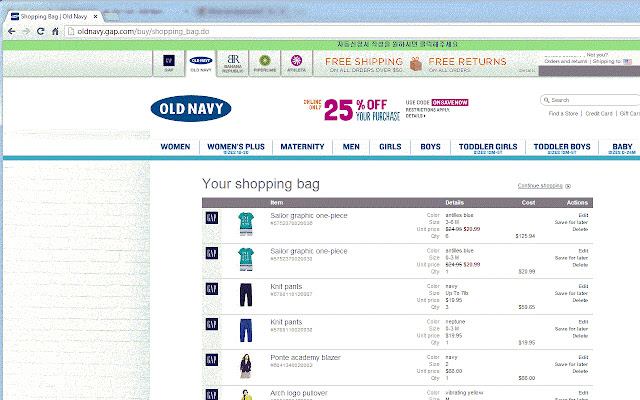
Task: Click the $125.94 cost value
Action: coord(525,236)
